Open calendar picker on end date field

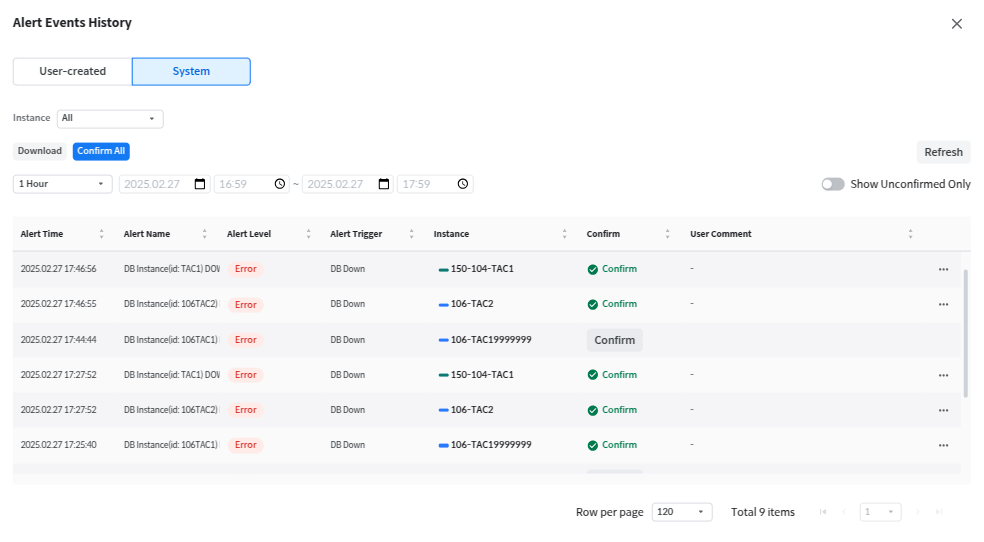point(384,184)
